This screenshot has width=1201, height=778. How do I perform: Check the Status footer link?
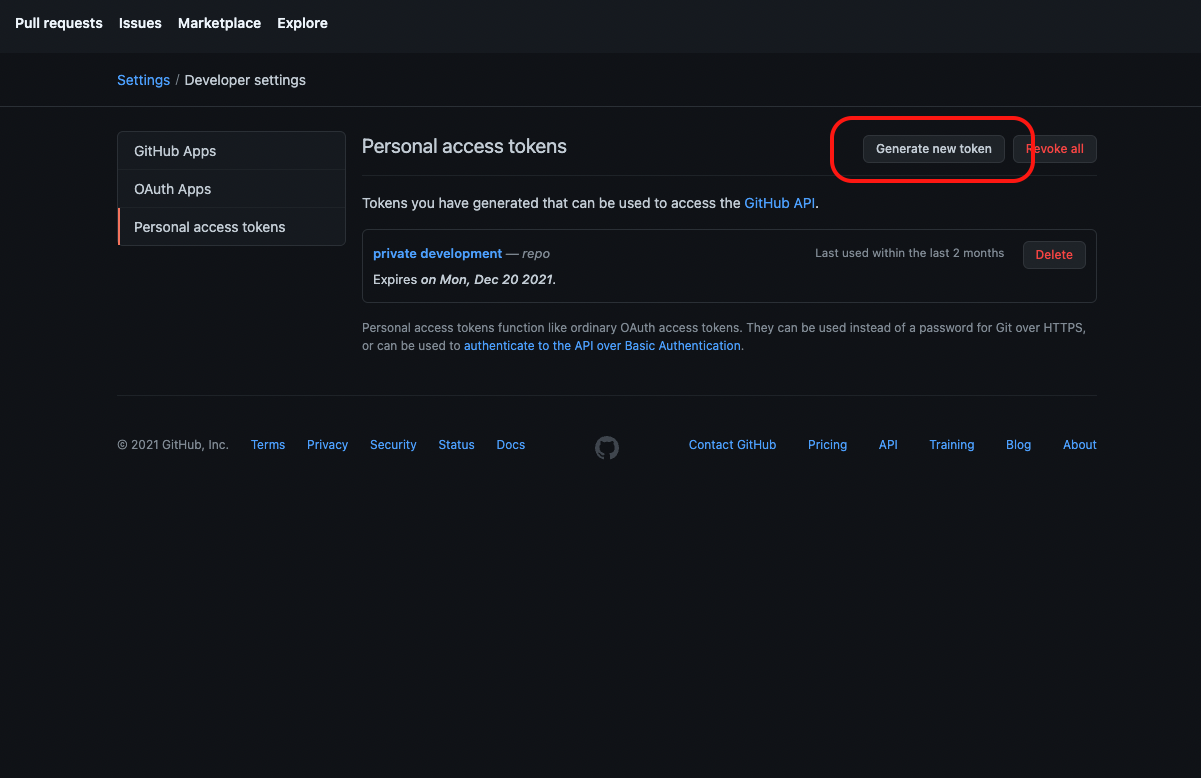tap(456, 445)
